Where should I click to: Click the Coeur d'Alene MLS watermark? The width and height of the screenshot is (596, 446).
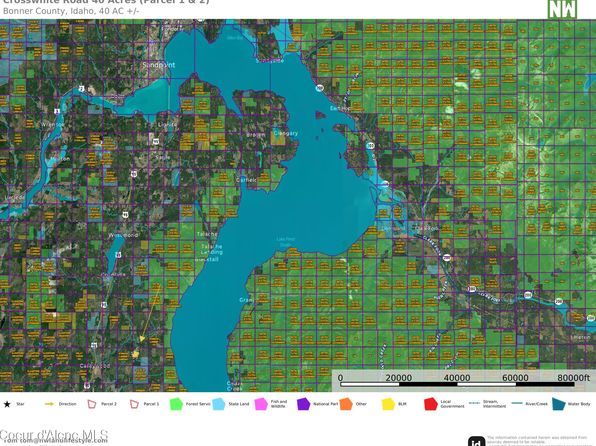click(x=54, y=435)
